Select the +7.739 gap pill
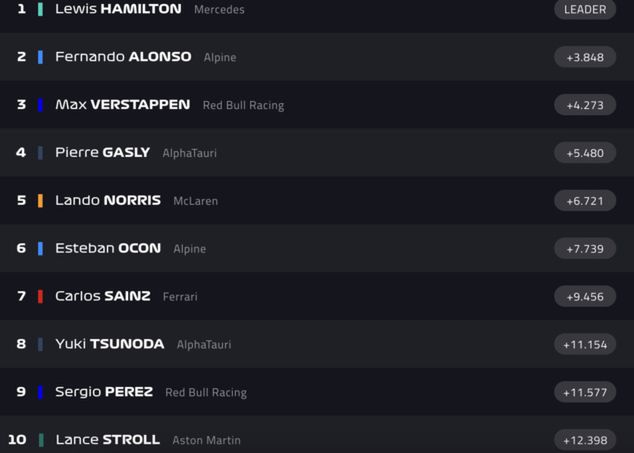The width and height of the screenshot is (634, 453). tap(585, 249)
